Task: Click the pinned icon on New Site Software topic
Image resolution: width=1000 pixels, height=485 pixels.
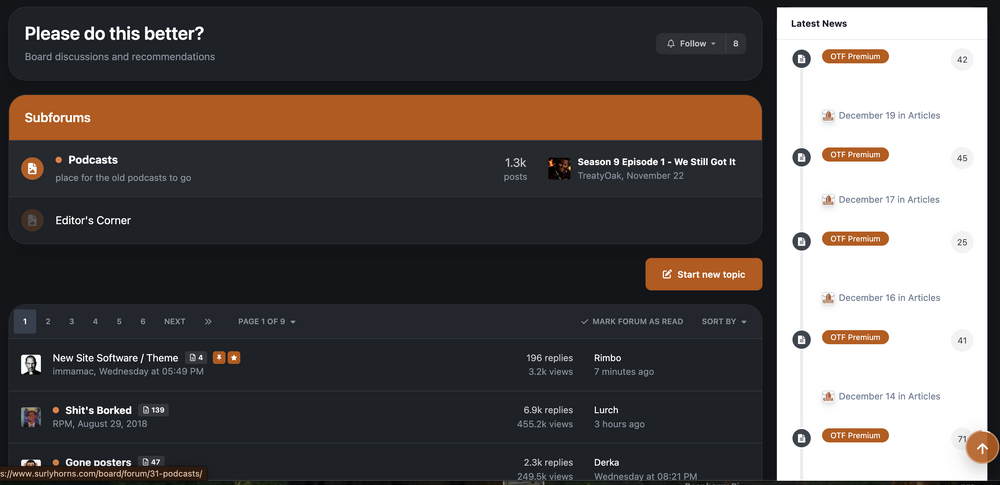Action: click(x=218, y=358)
